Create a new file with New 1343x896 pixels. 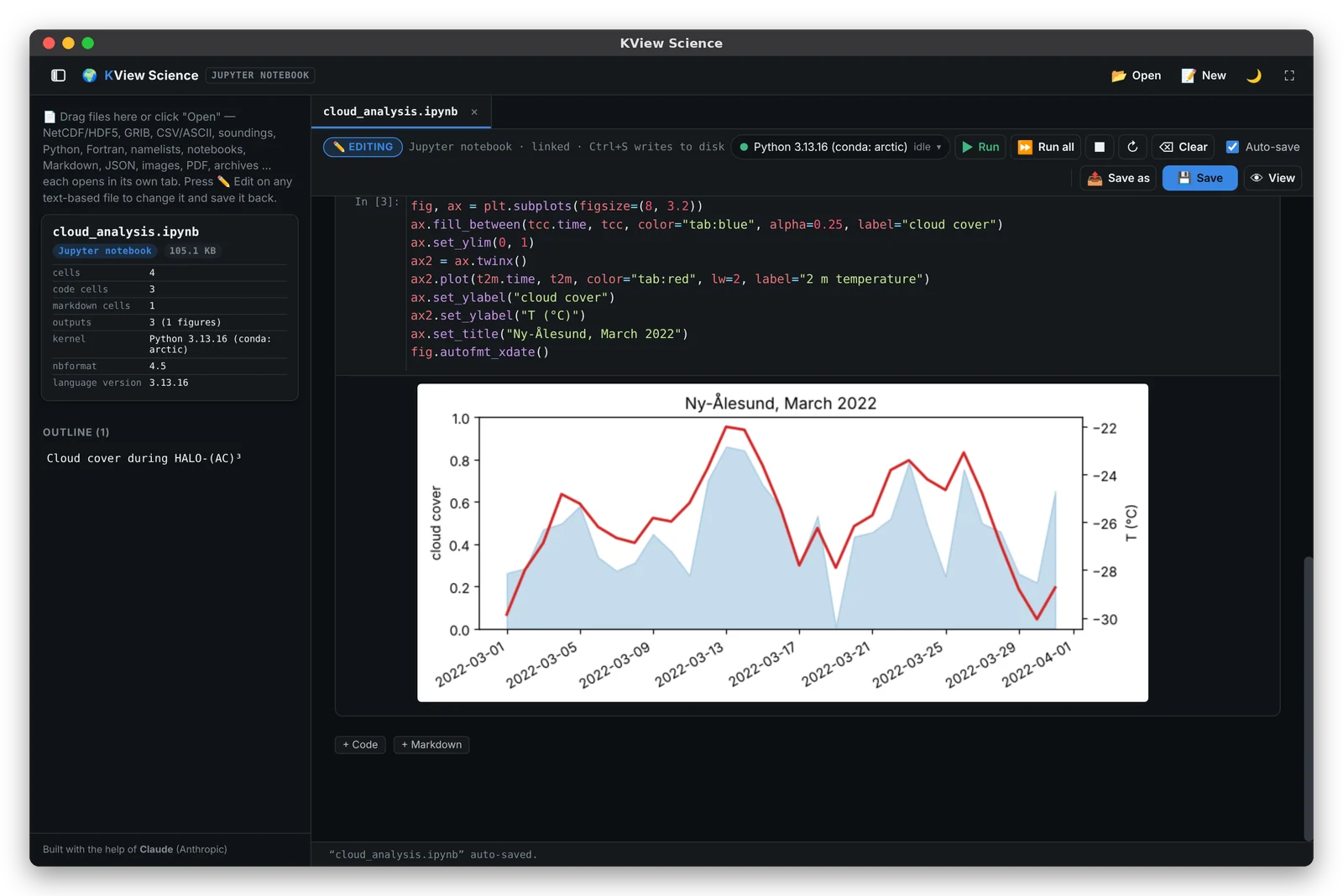pyautogui.click(x=1204, y=76)
